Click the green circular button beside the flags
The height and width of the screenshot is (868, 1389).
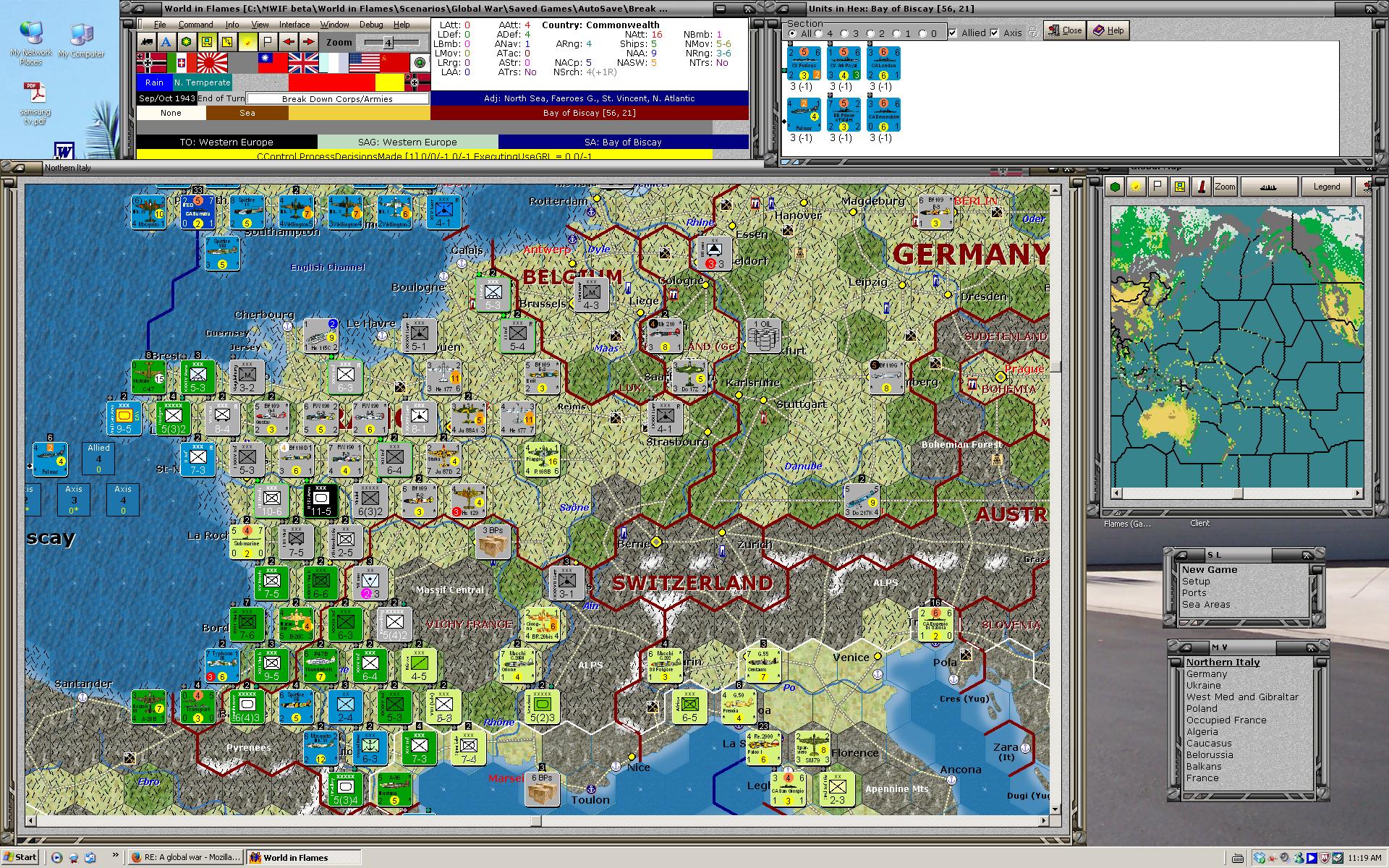[420, 64]
